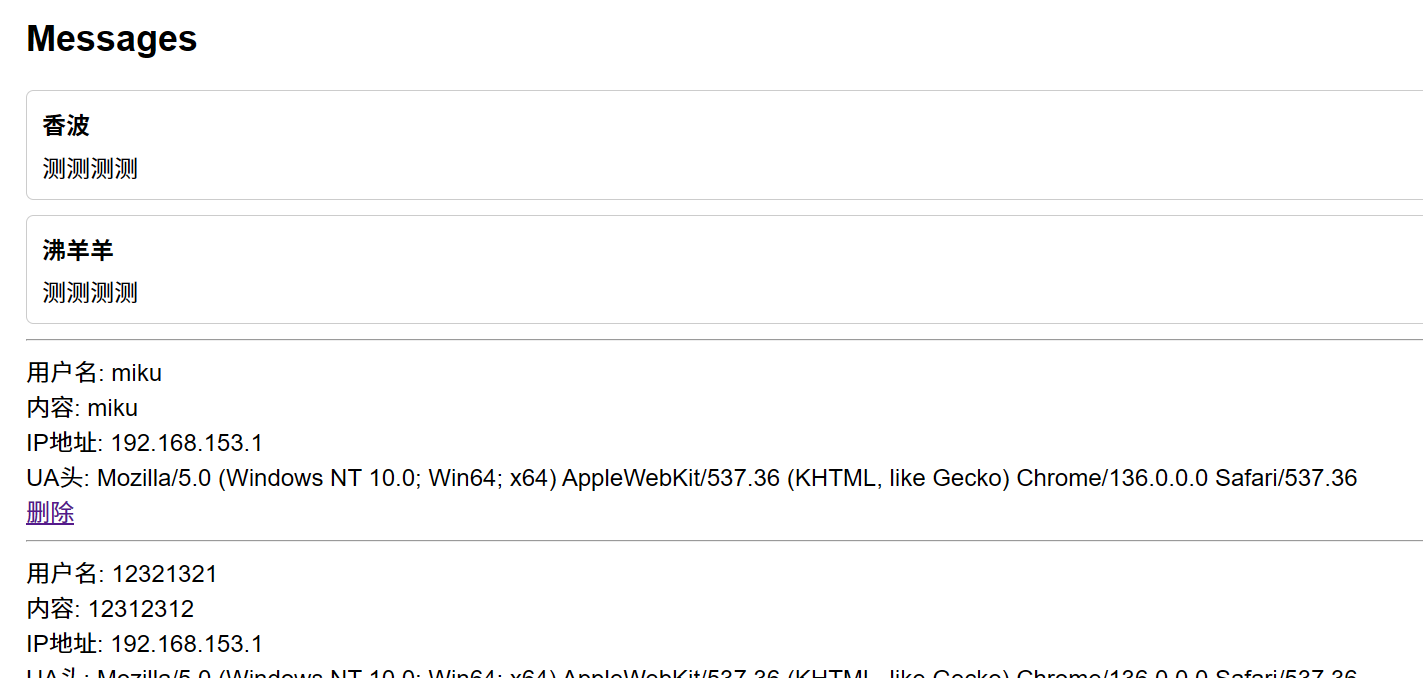Click the IP address in 12321321's entry
Viewport: 1423px width, 678px height.
[x=186, y=644]
